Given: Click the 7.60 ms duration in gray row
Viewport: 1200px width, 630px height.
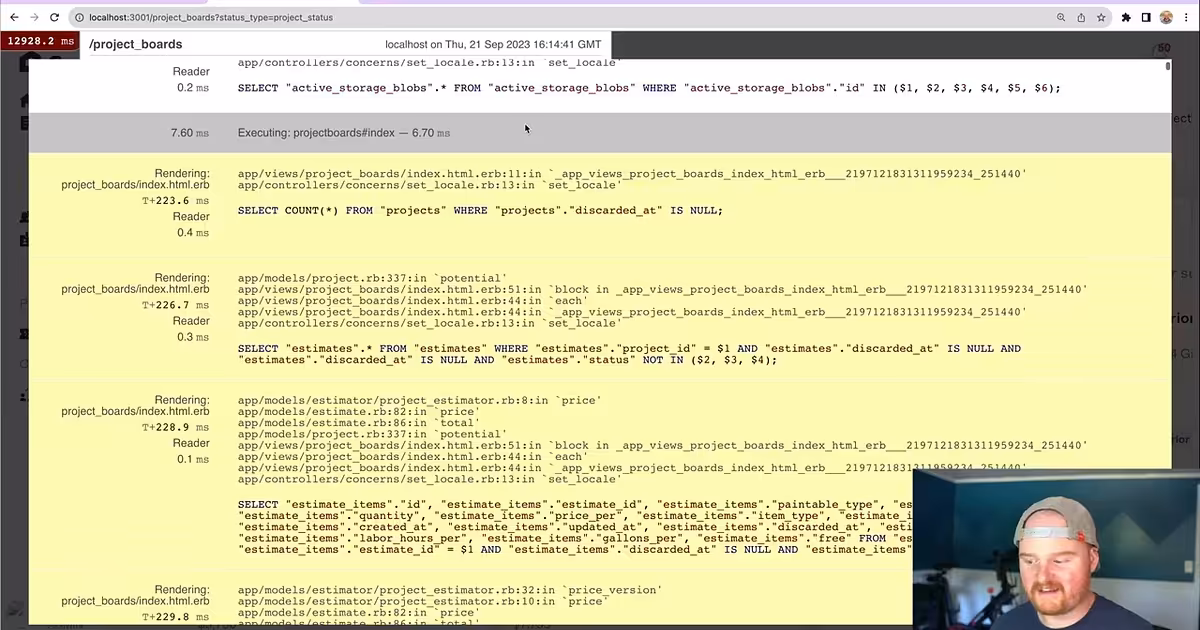Looking at the screenshot, I should pyautogui.click(x=190, y=133).
